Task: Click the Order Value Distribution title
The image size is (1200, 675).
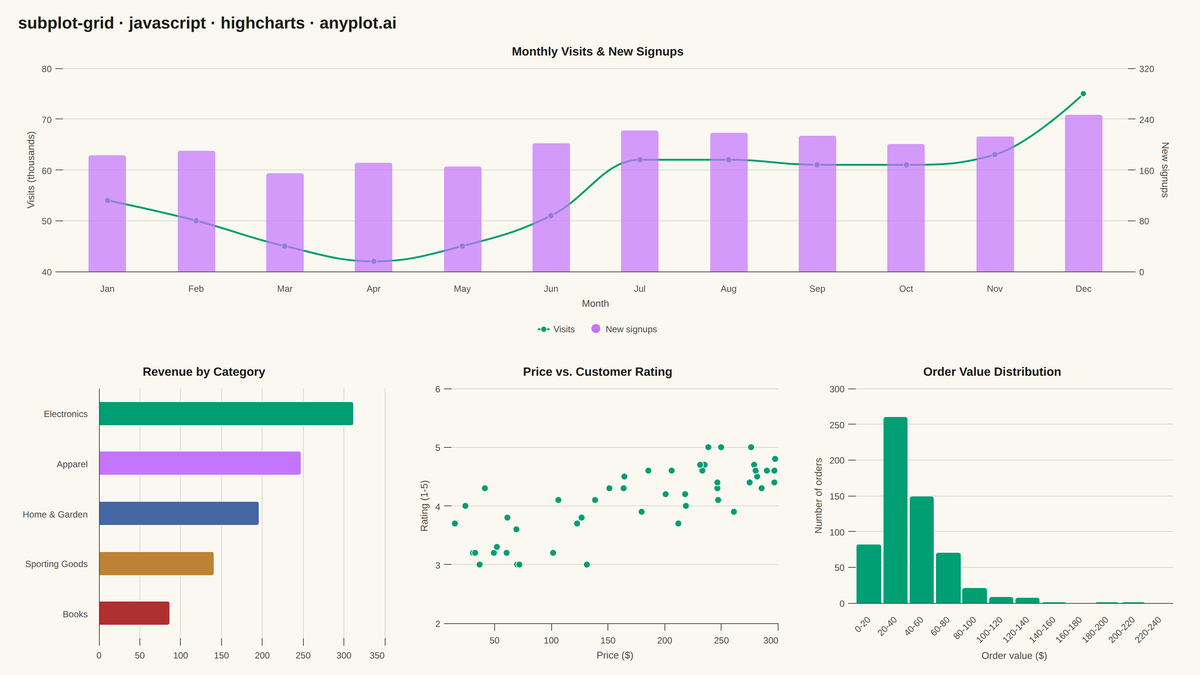Action: 992,372
